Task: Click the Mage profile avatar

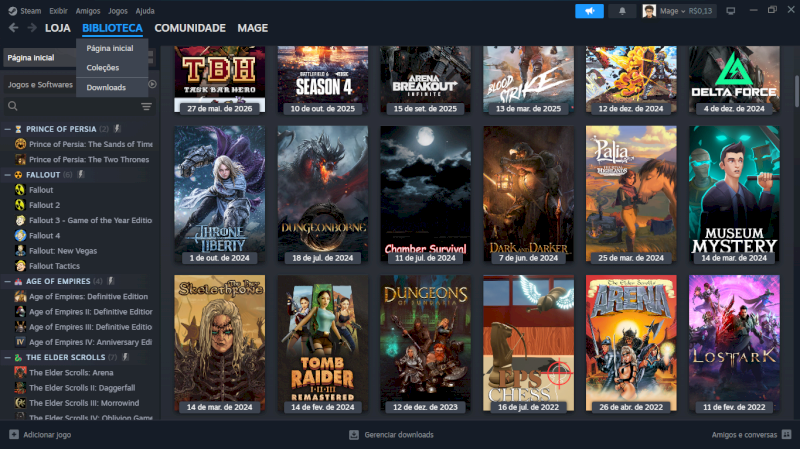Action: pos(649,11)
